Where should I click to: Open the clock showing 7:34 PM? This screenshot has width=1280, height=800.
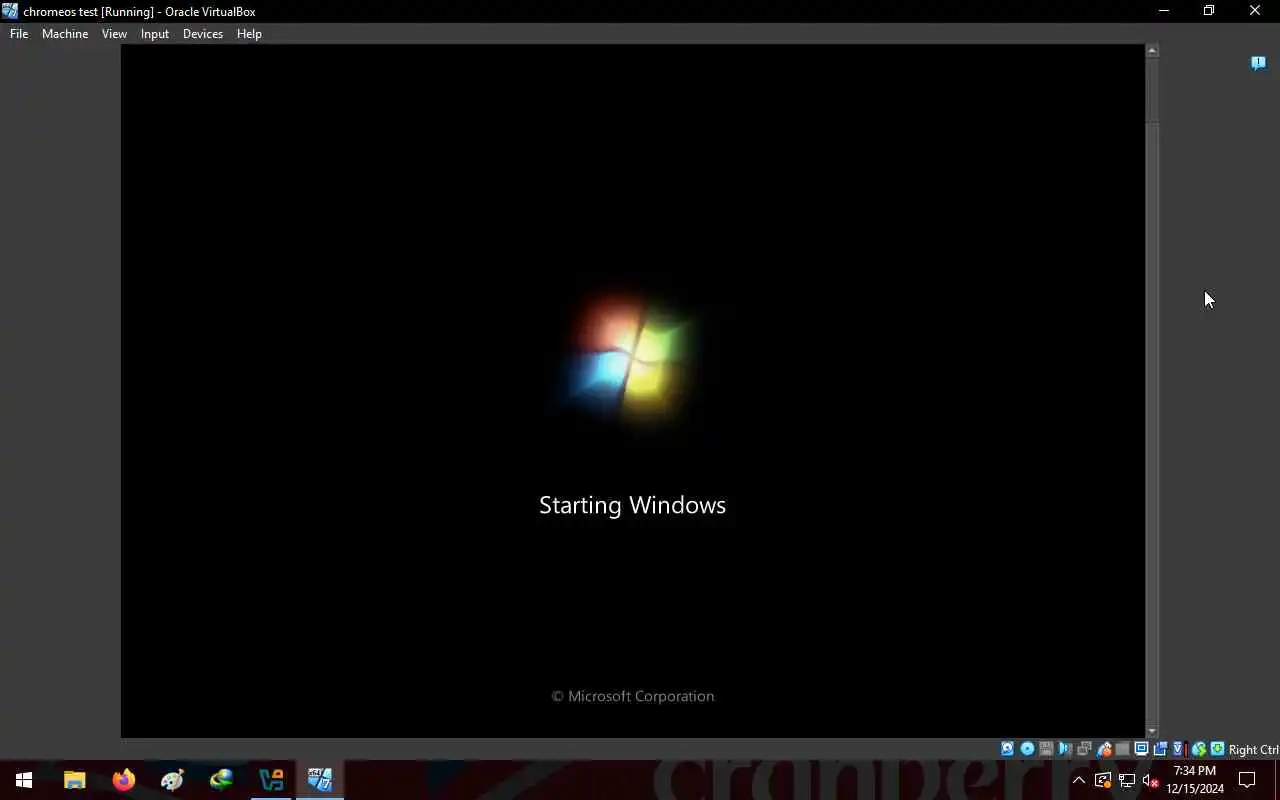pyautogui.click(x=1195, y=780)
